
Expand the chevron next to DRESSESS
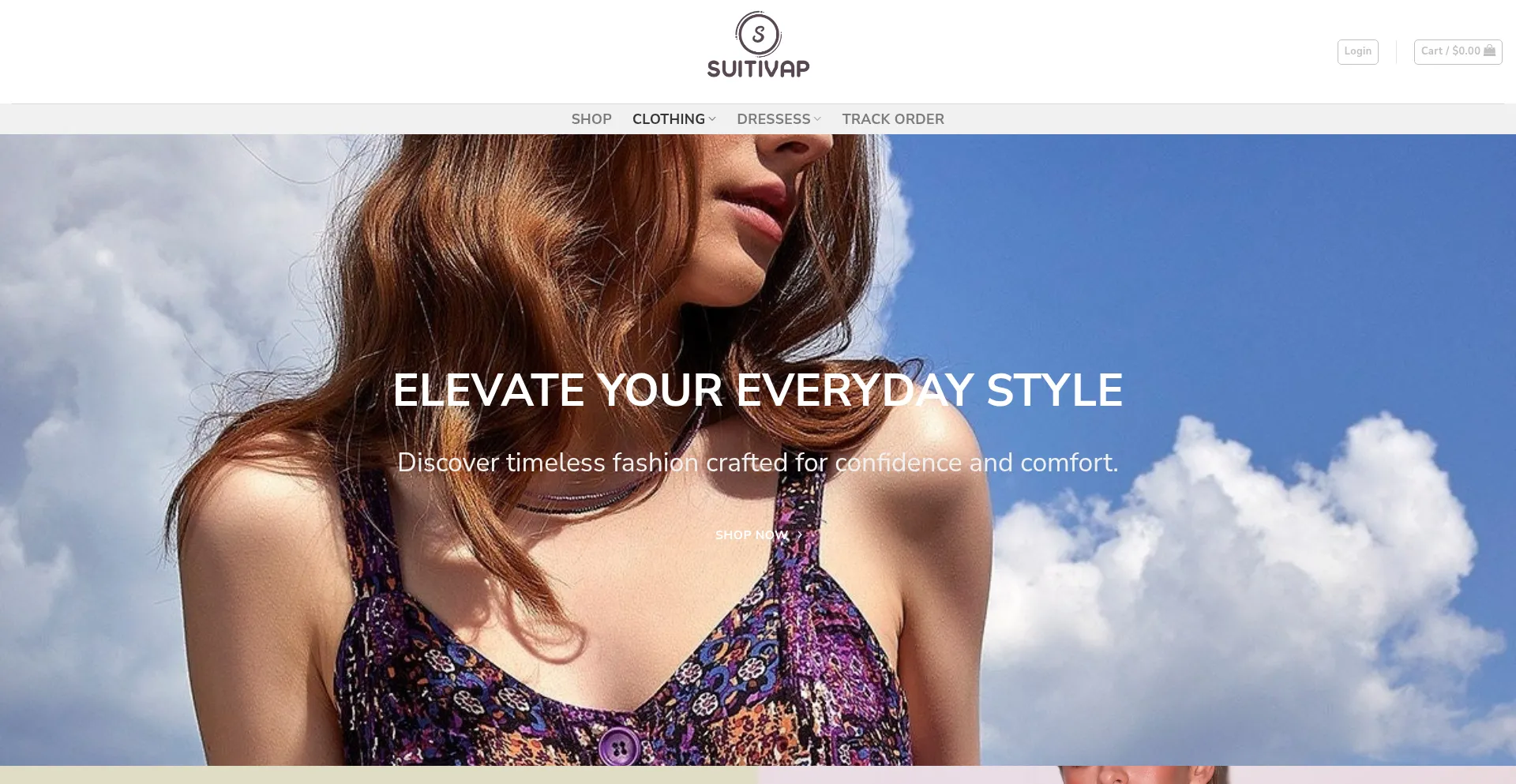pos(817,119)
